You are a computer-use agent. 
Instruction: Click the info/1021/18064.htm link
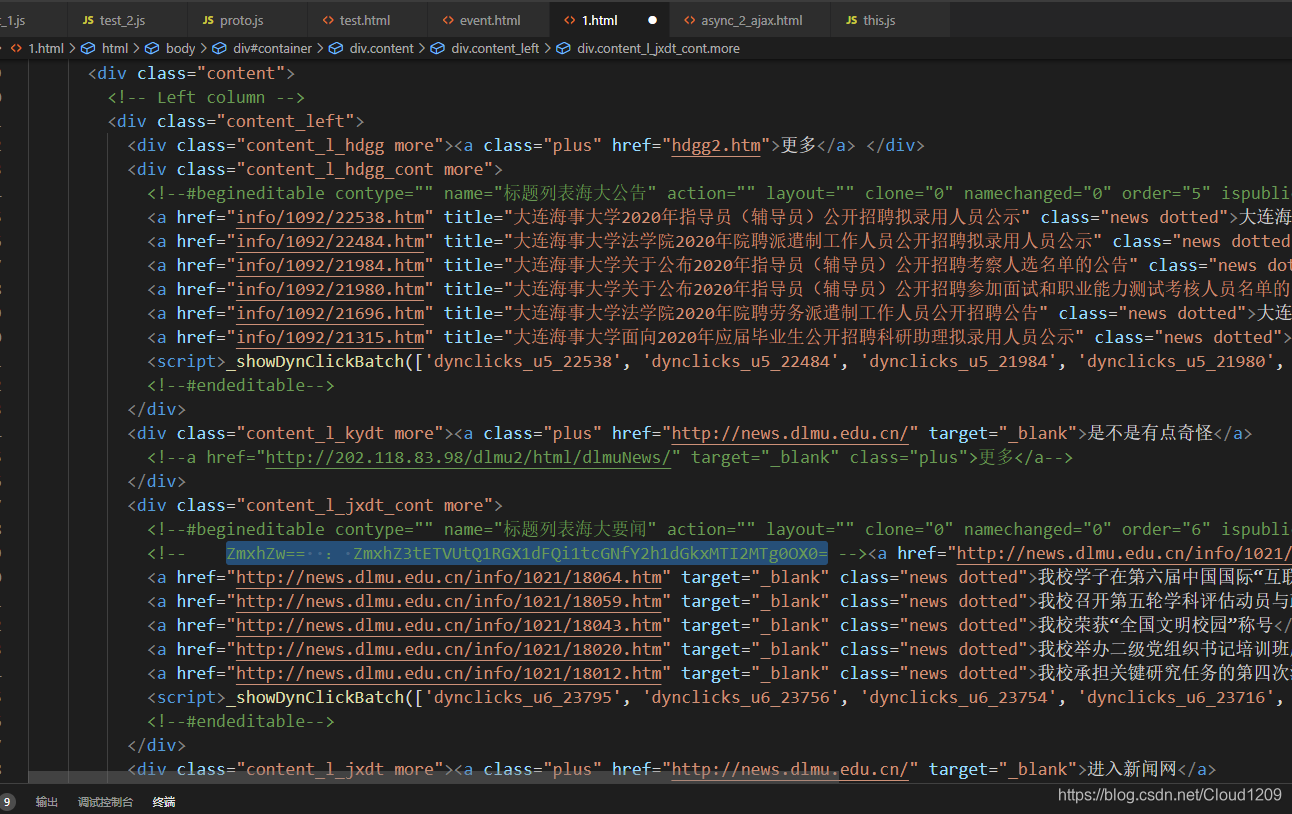pyautogui.click(x=449, y=578)
